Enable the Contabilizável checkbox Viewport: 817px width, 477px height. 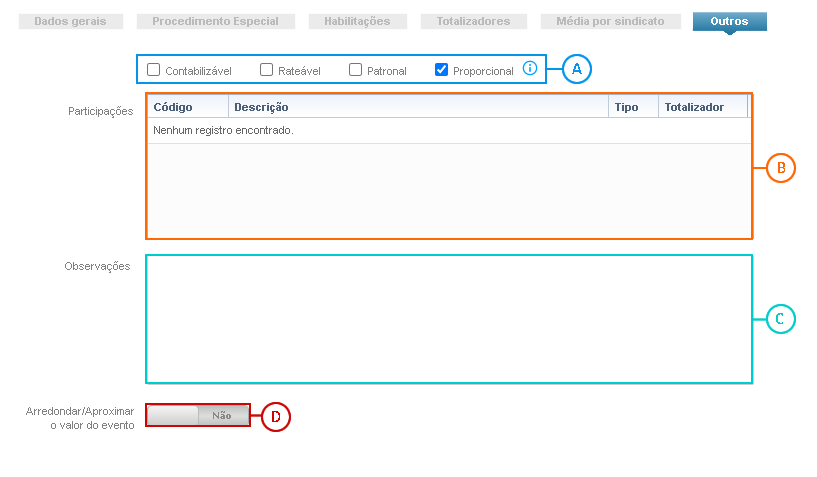click(154, 70)
